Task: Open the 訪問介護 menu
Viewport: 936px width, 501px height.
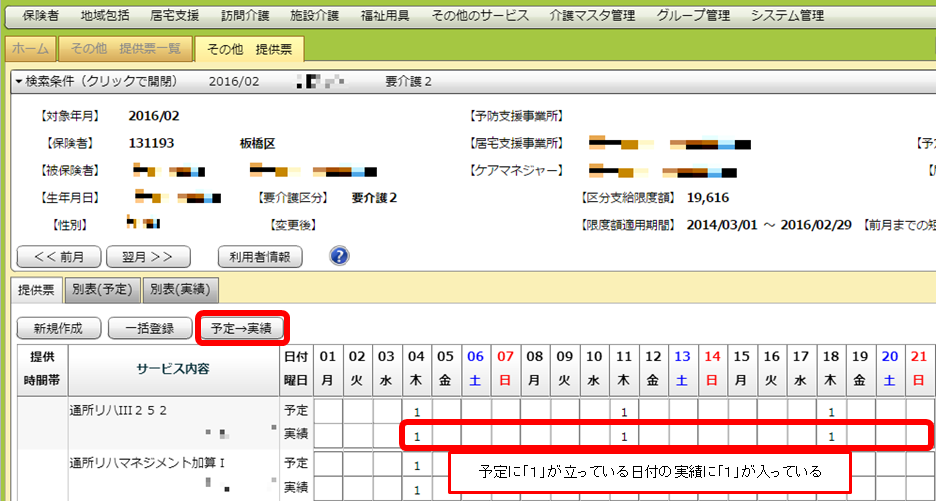Action: point(245,15)
